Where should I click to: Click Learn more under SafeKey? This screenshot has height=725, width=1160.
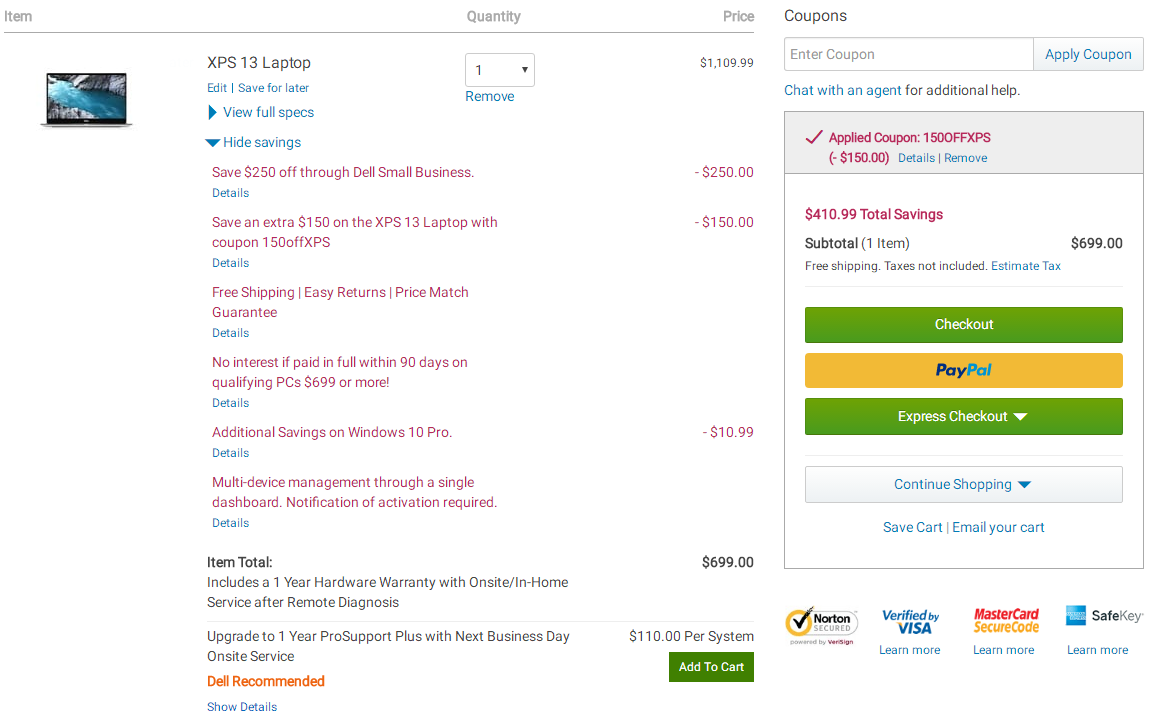point(1097,650)
